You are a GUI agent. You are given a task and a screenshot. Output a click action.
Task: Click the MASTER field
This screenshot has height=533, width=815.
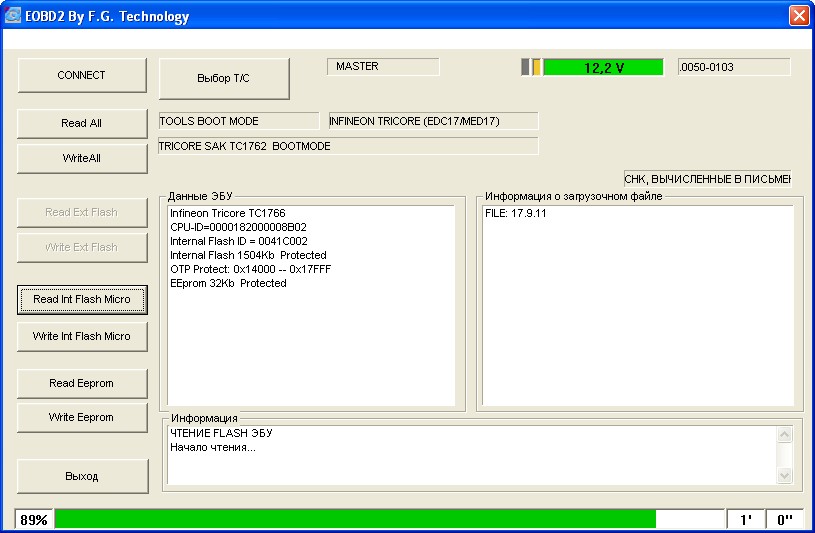click(x=382, y=67)
